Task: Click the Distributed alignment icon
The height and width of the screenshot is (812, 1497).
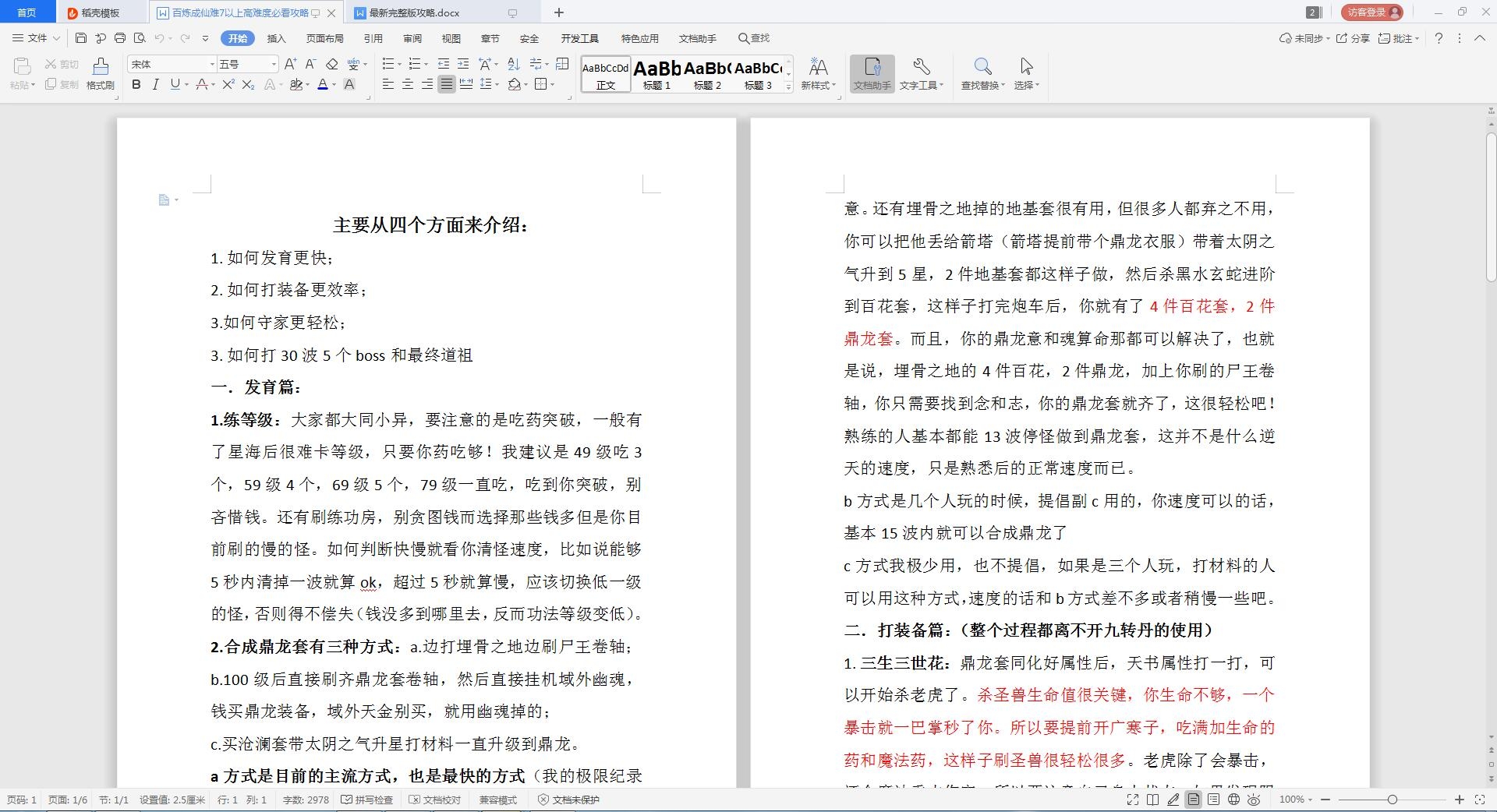Action: click(466, 84)
